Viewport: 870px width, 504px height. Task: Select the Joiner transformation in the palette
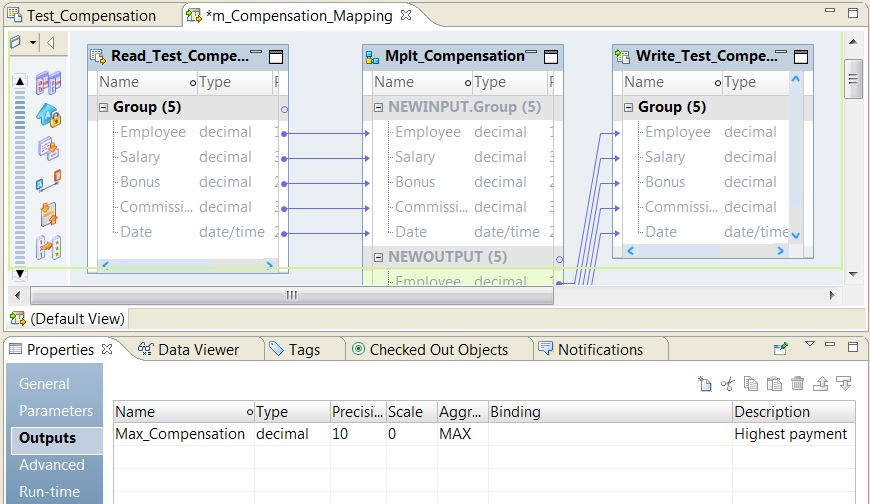[49, 83]
